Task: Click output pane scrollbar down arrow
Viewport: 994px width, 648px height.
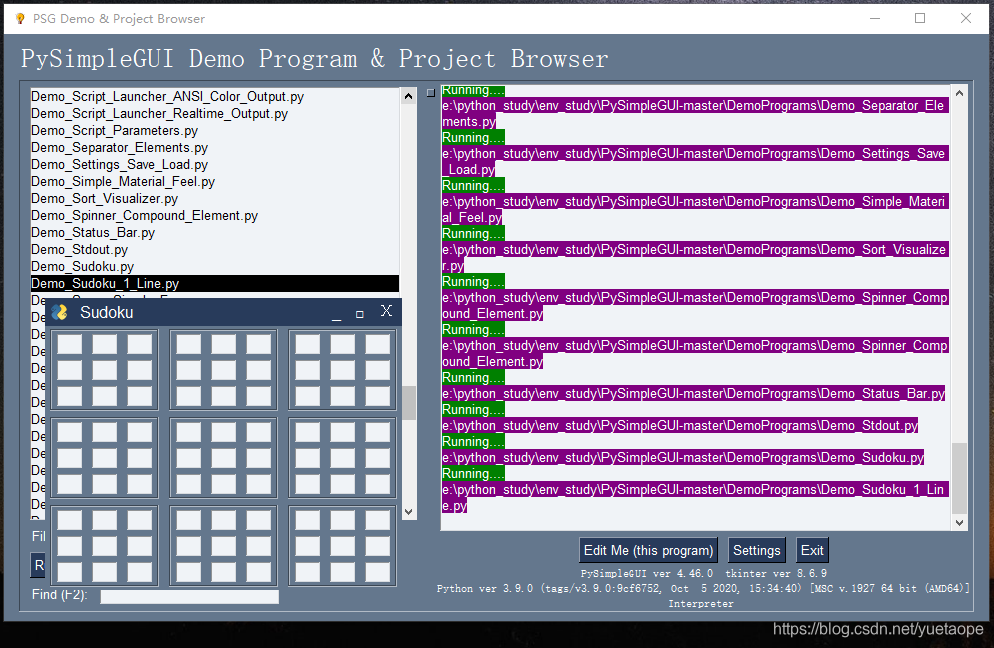Action: pos(959,522)
